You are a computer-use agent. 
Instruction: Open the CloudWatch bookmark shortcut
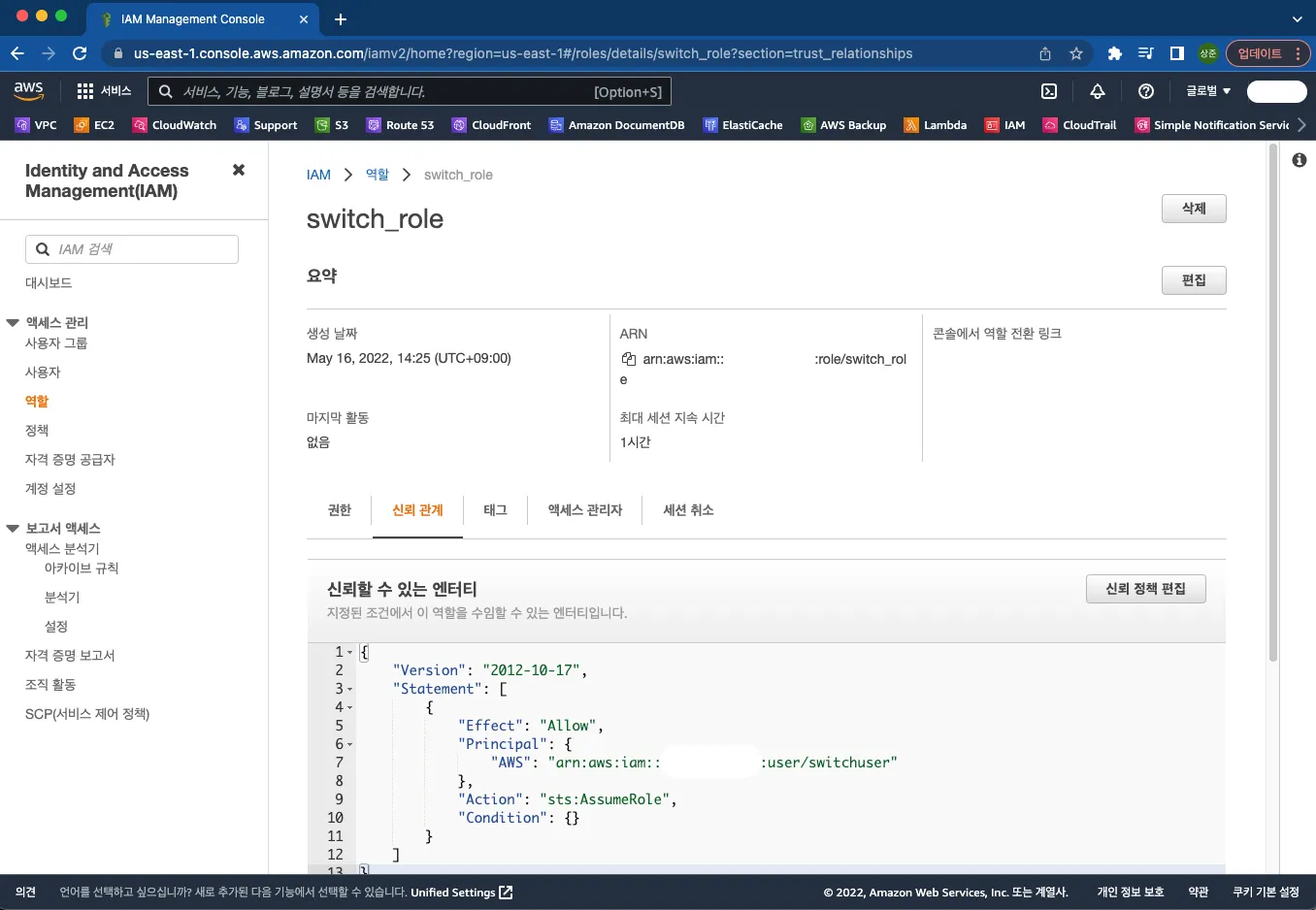pos(175,125)
